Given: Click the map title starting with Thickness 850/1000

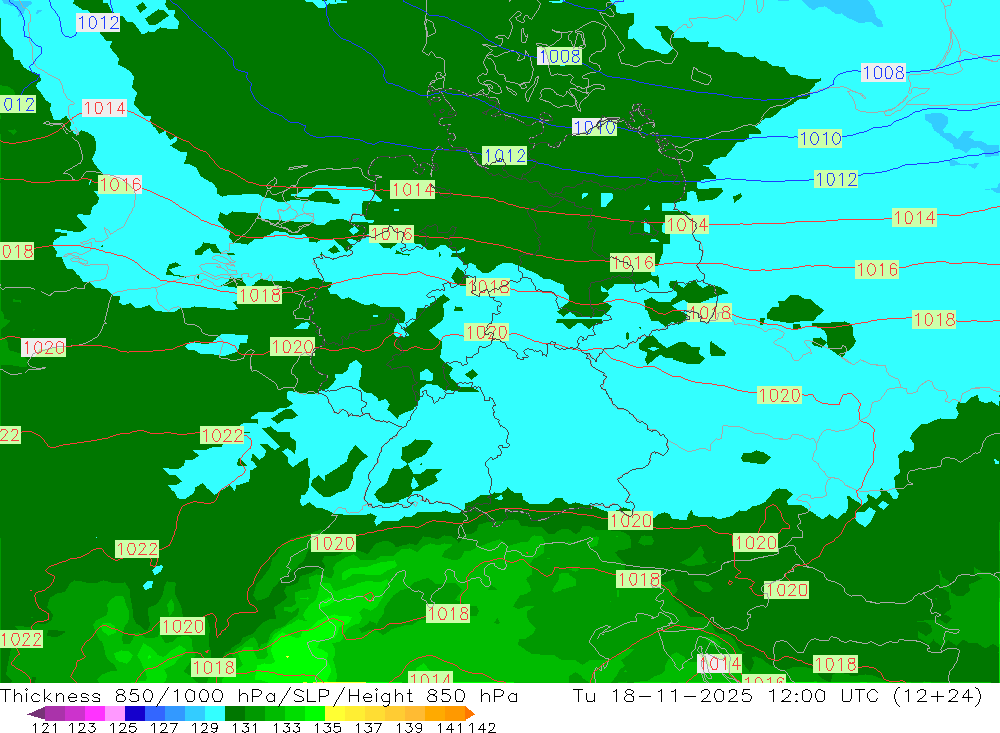Looking at the screenshot, I should 260,696.
